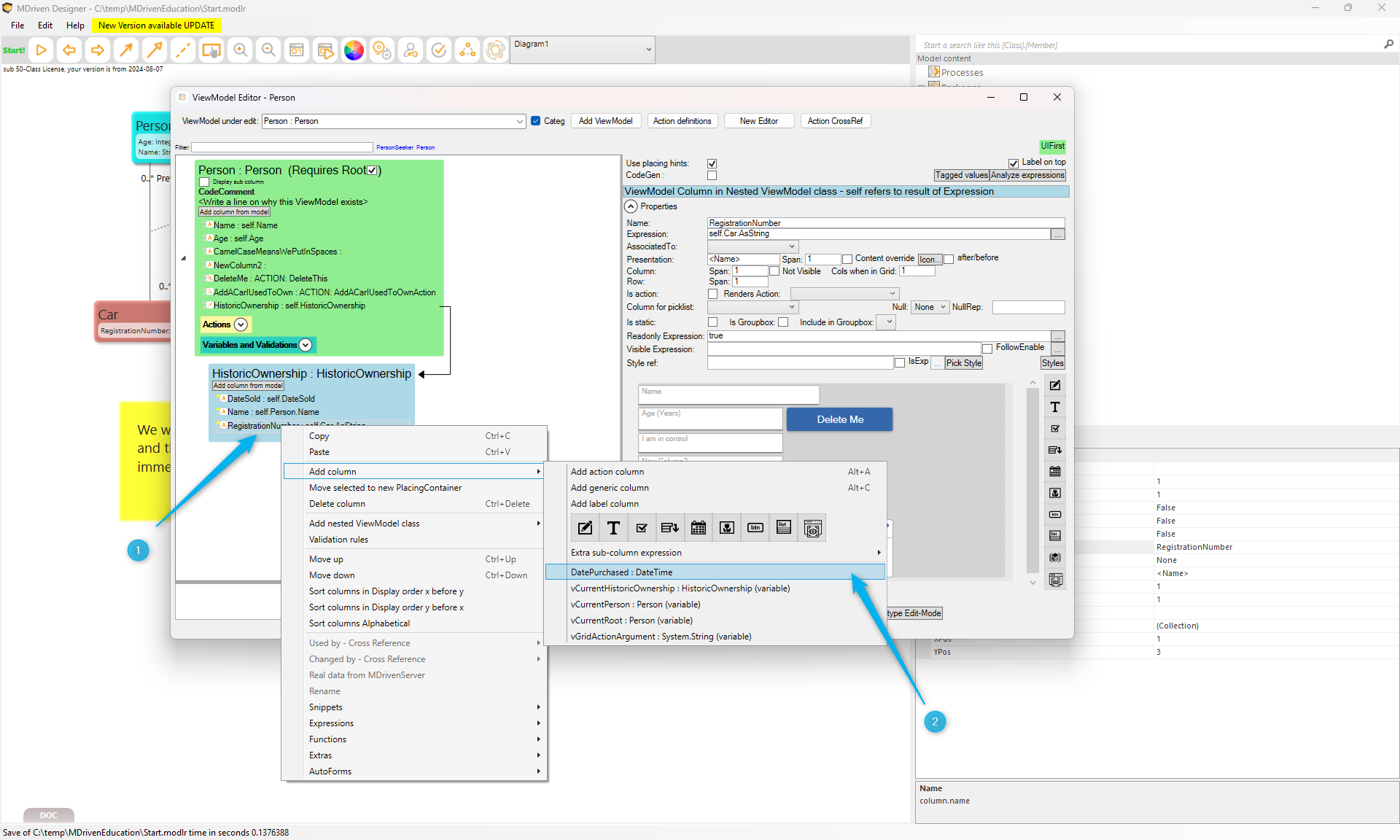Click the zoom in magnifier toolbar icon
The height and width of the screenshot is (840, 1400).
pyautogui.click(x=240, y=50)
